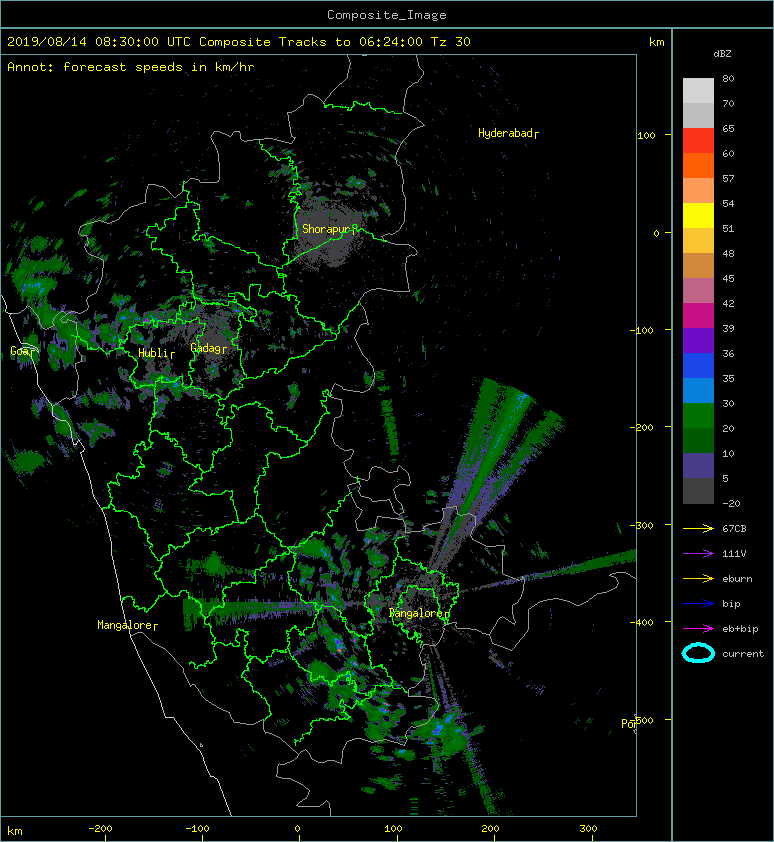Pick the magenta 39–42 dBZ swatch
The width and height of the screenshot is (774, 842).
pos(698,316)
